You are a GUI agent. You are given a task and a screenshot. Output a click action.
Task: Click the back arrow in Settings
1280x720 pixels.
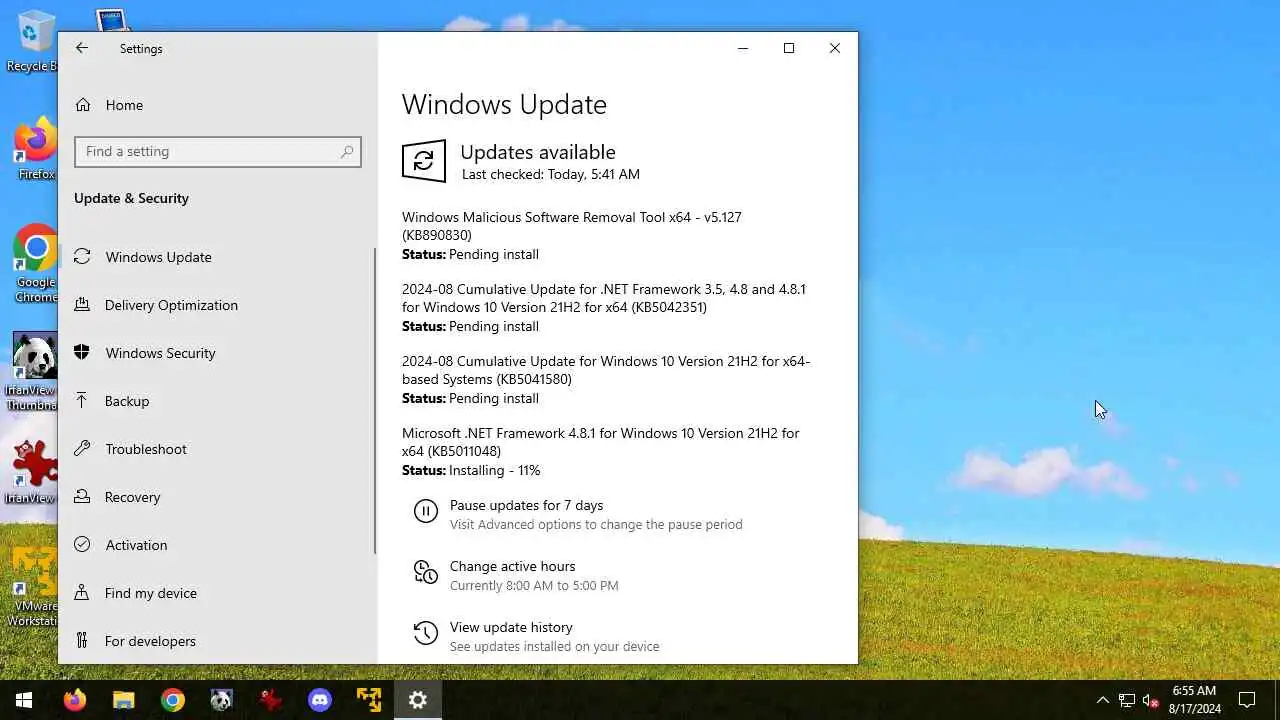tap(82, 48)
